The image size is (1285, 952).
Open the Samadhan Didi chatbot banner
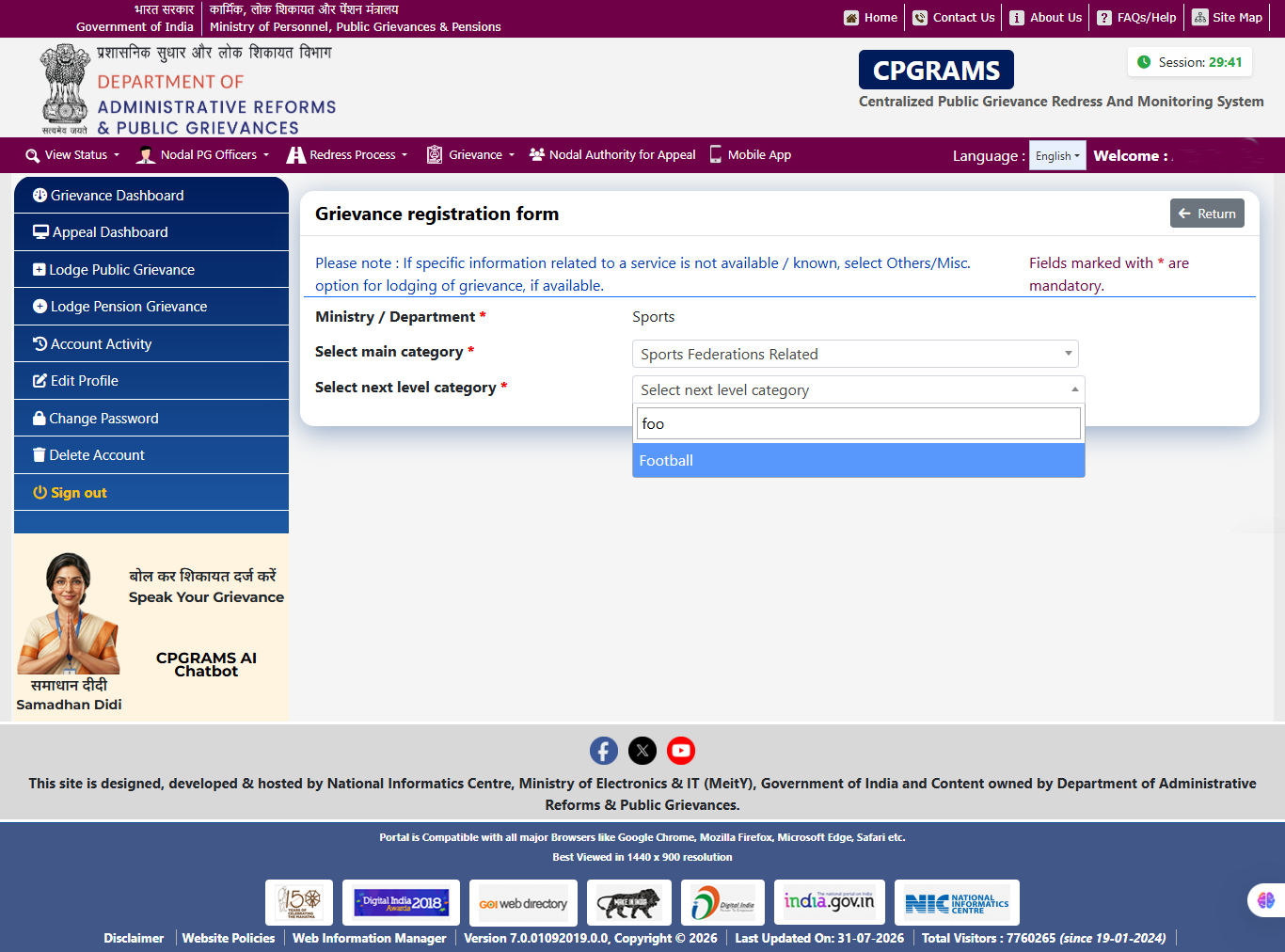(x=151, y=628)
